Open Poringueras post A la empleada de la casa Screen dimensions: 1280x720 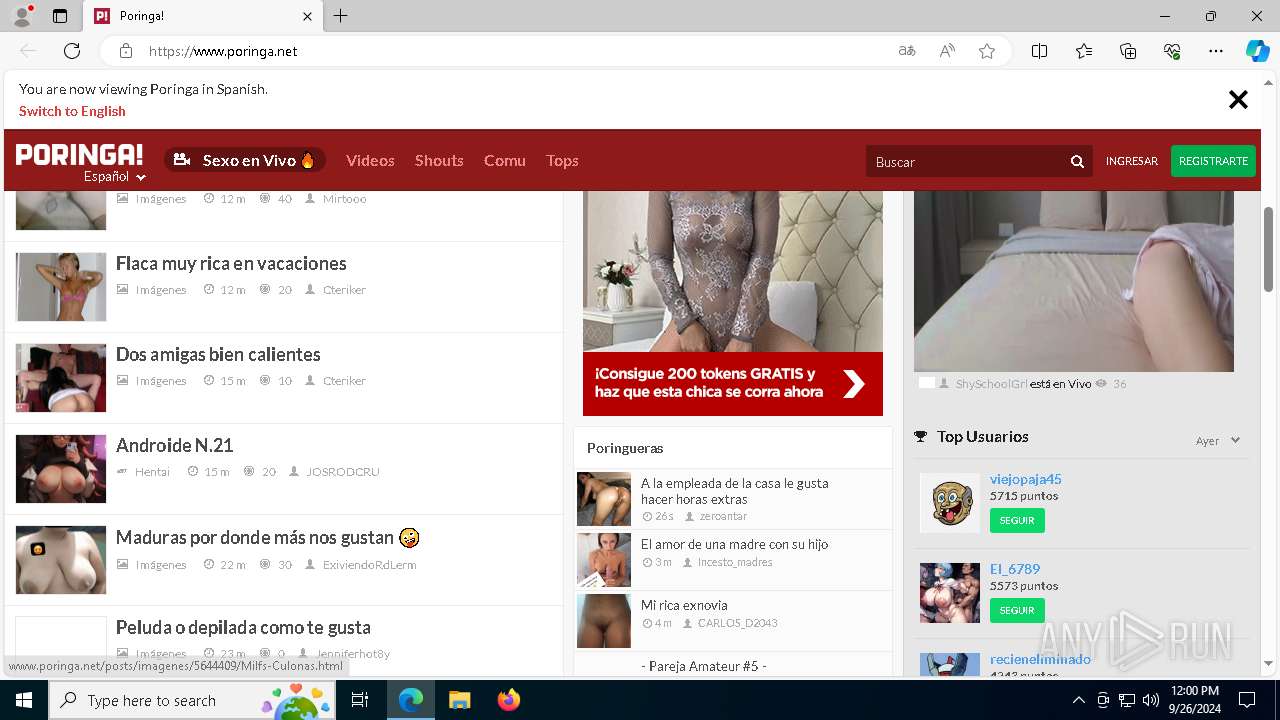coord(734,491)
